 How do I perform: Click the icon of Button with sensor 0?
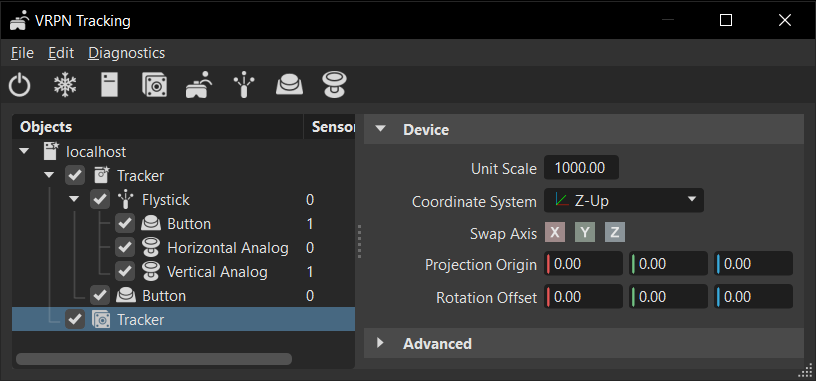point(126,296)
